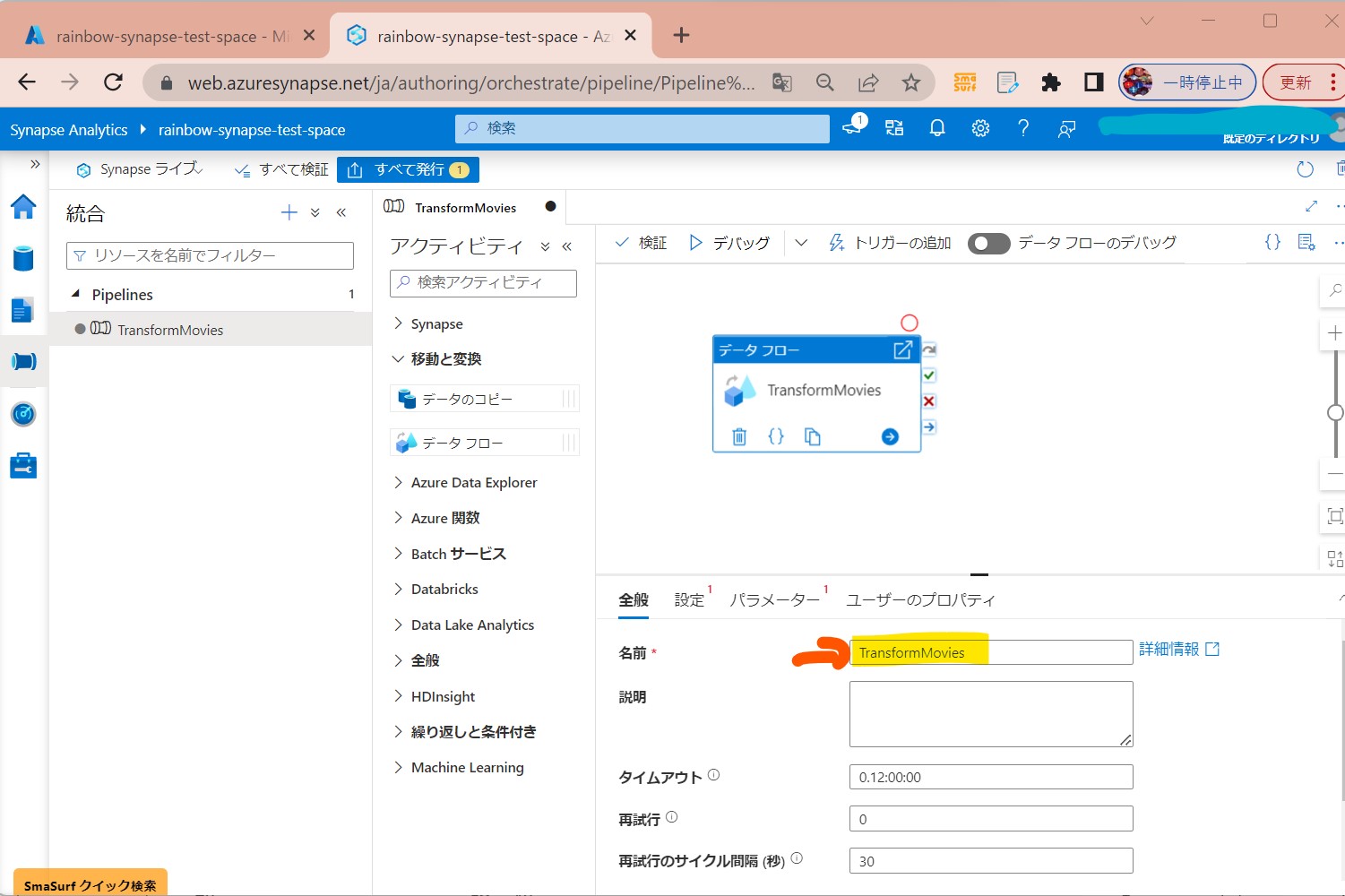Toggle data flow debug switch

[x=988, y=243]
